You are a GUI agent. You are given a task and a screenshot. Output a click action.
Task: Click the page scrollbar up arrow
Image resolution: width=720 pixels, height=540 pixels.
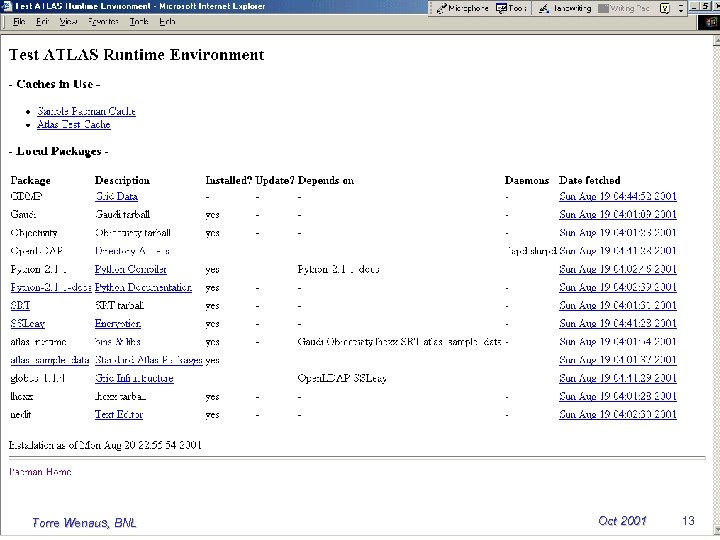coord(716,40)
